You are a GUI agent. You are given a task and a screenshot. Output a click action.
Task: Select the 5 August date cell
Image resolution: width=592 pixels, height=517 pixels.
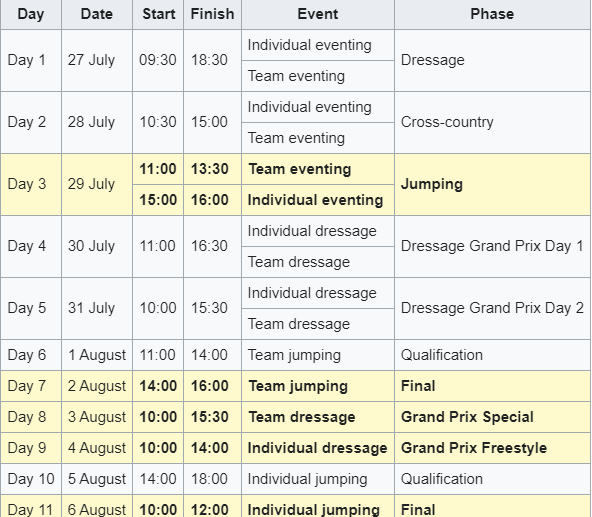tap(97, 479)
